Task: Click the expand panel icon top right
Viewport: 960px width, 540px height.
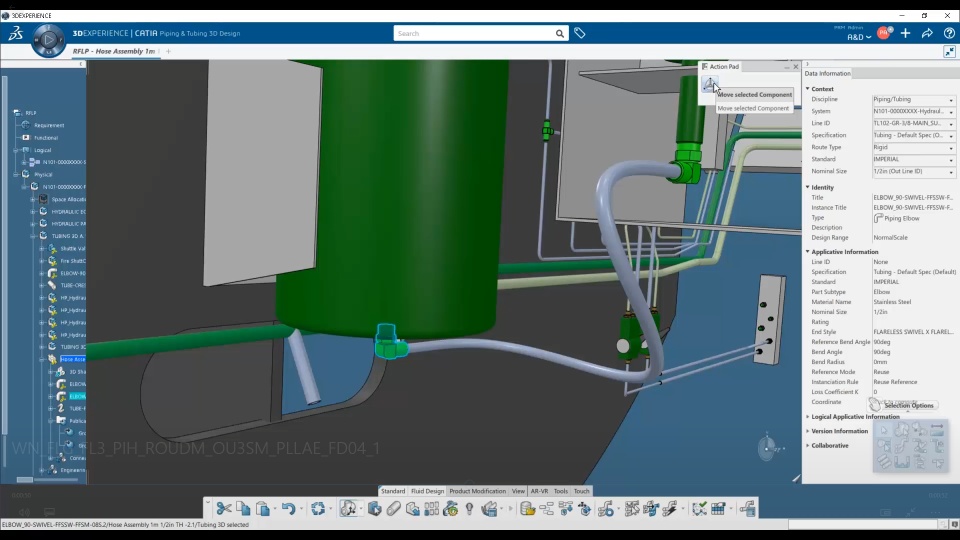Action: coord(949,52)
